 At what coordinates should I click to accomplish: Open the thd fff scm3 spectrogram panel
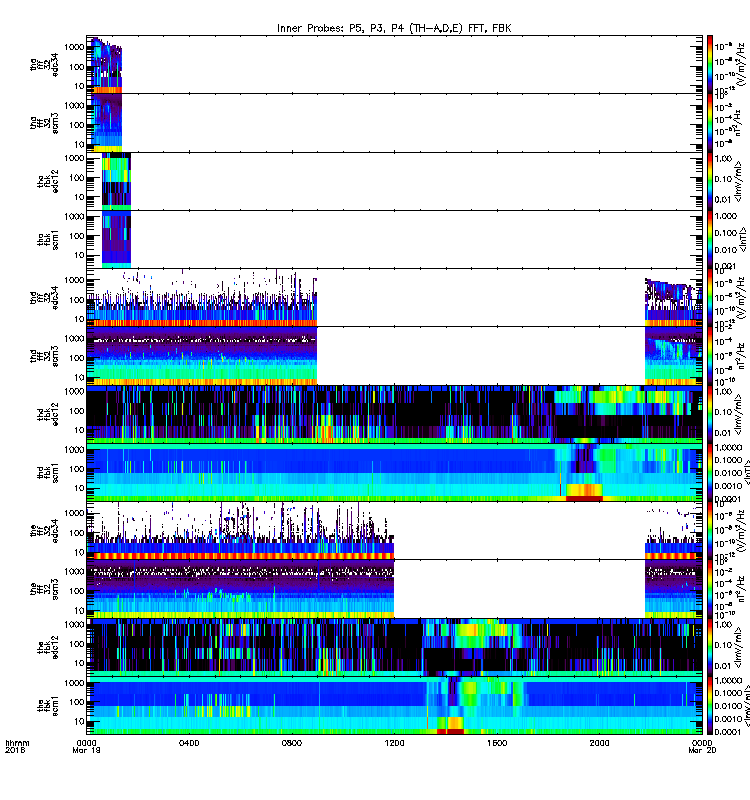point(394,356)
